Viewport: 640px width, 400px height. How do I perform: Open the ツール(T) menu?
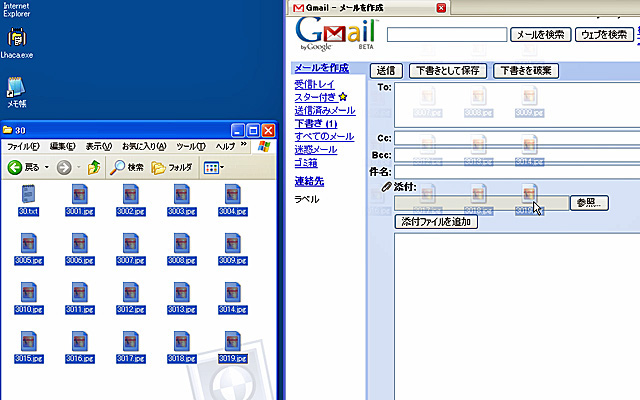191,146
